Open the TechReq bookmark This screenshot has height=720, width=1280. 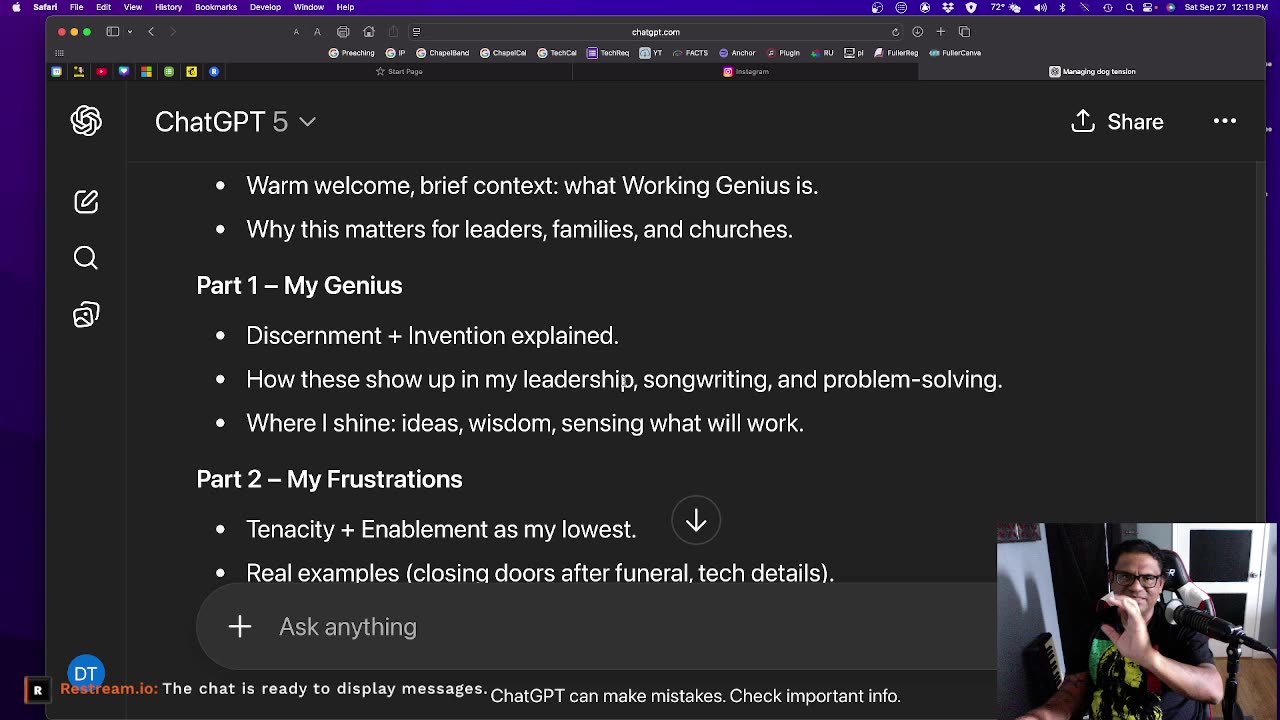click(608, 53)
